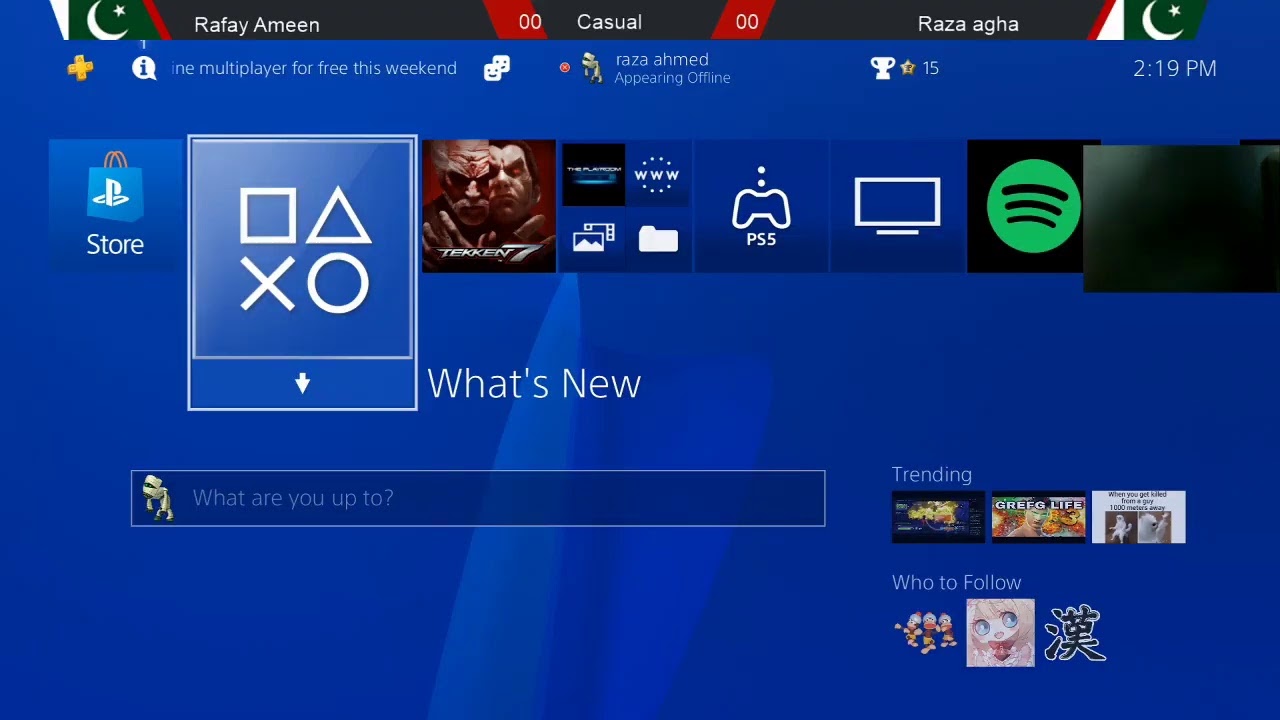Click the "What's New" title label

[x=534, y=384]
